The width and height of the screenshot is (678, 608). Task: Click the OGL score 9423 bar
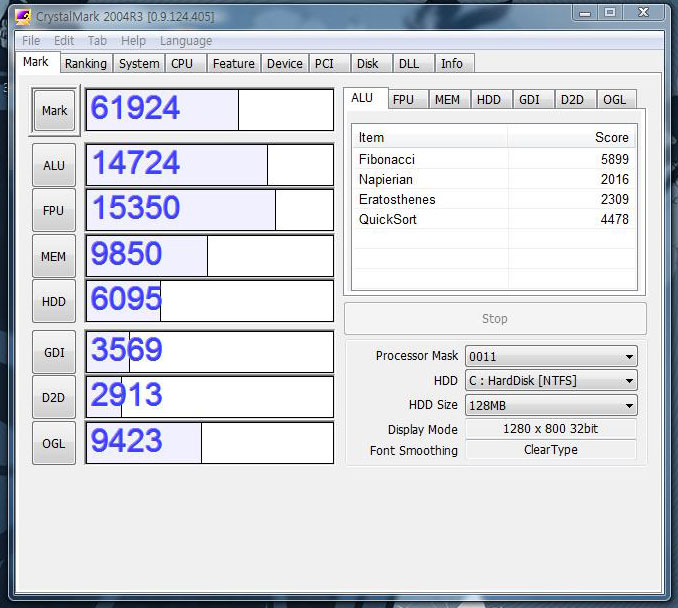click(210, 443)
